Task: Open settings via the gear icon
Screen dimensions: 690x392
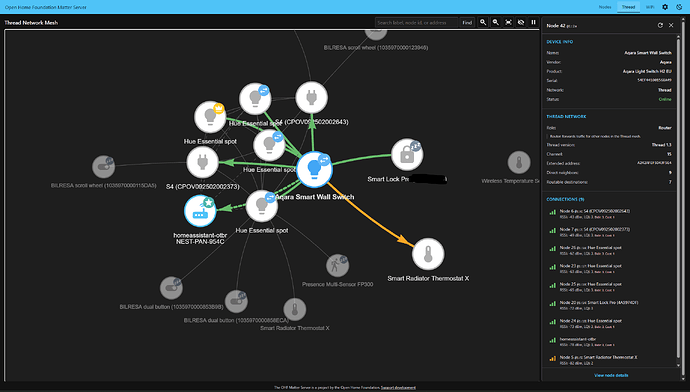Action: point(665,7)
